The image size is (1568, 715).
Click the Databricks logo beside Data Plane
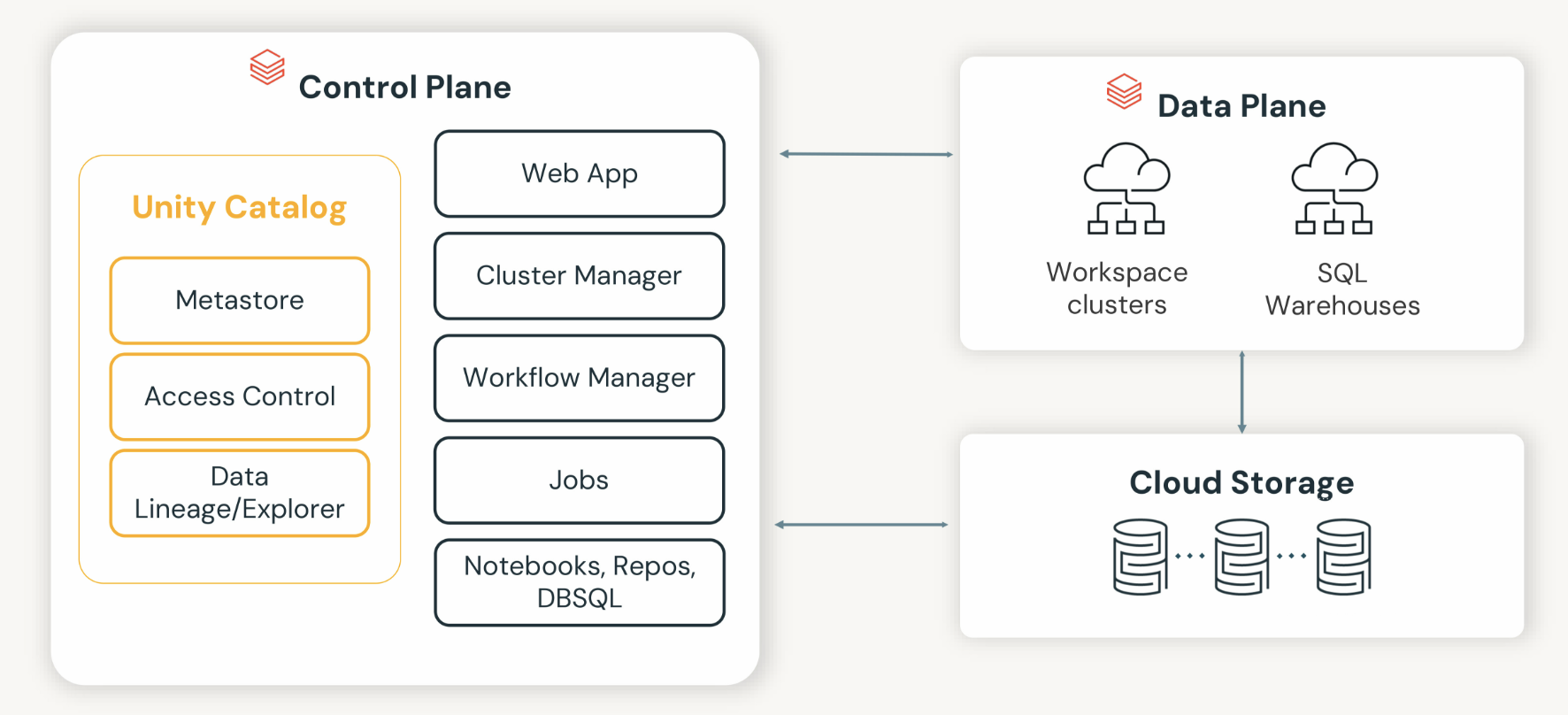(1124, 91)
